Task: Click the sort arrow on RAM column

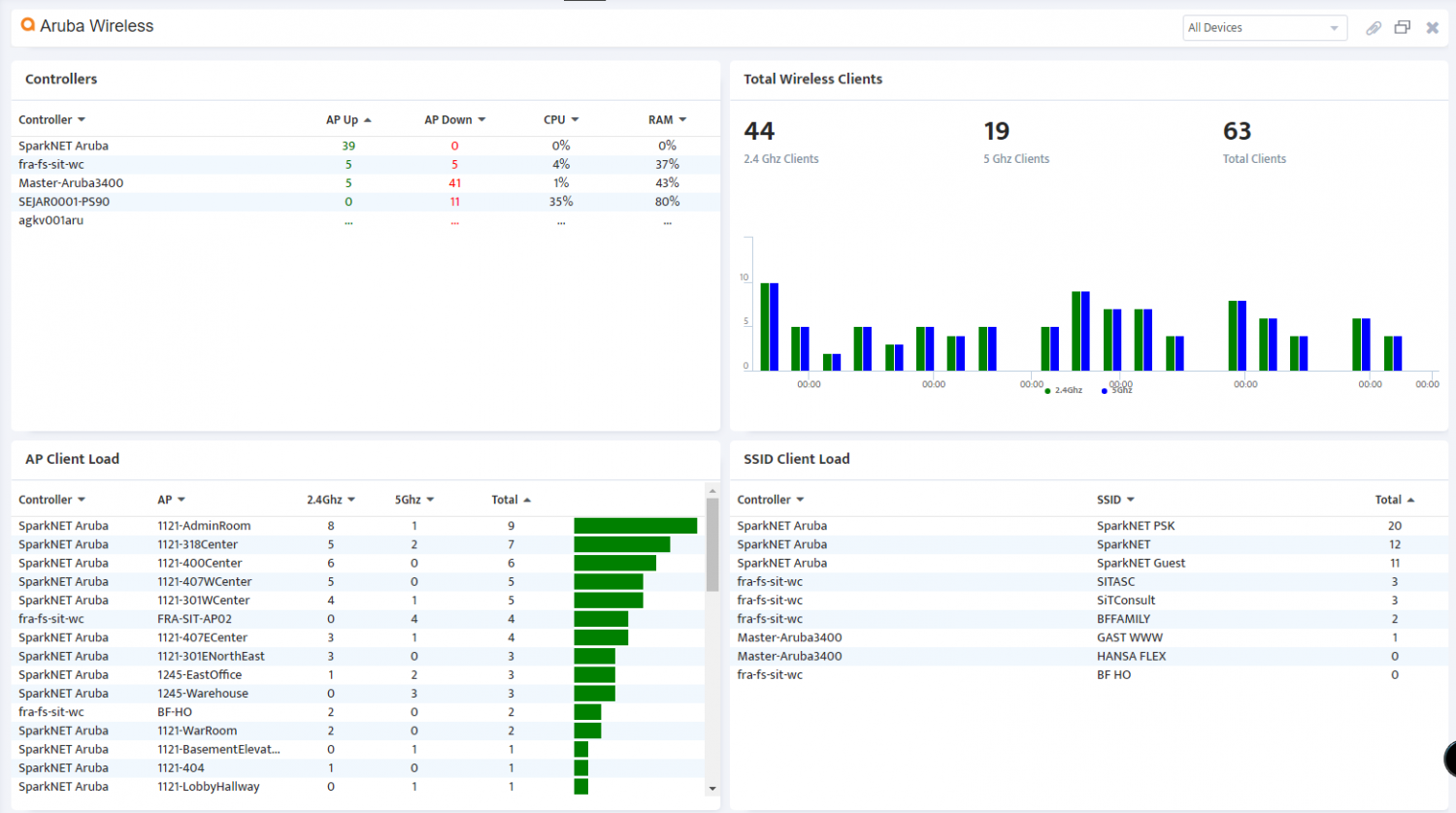Action: (683, 119)
